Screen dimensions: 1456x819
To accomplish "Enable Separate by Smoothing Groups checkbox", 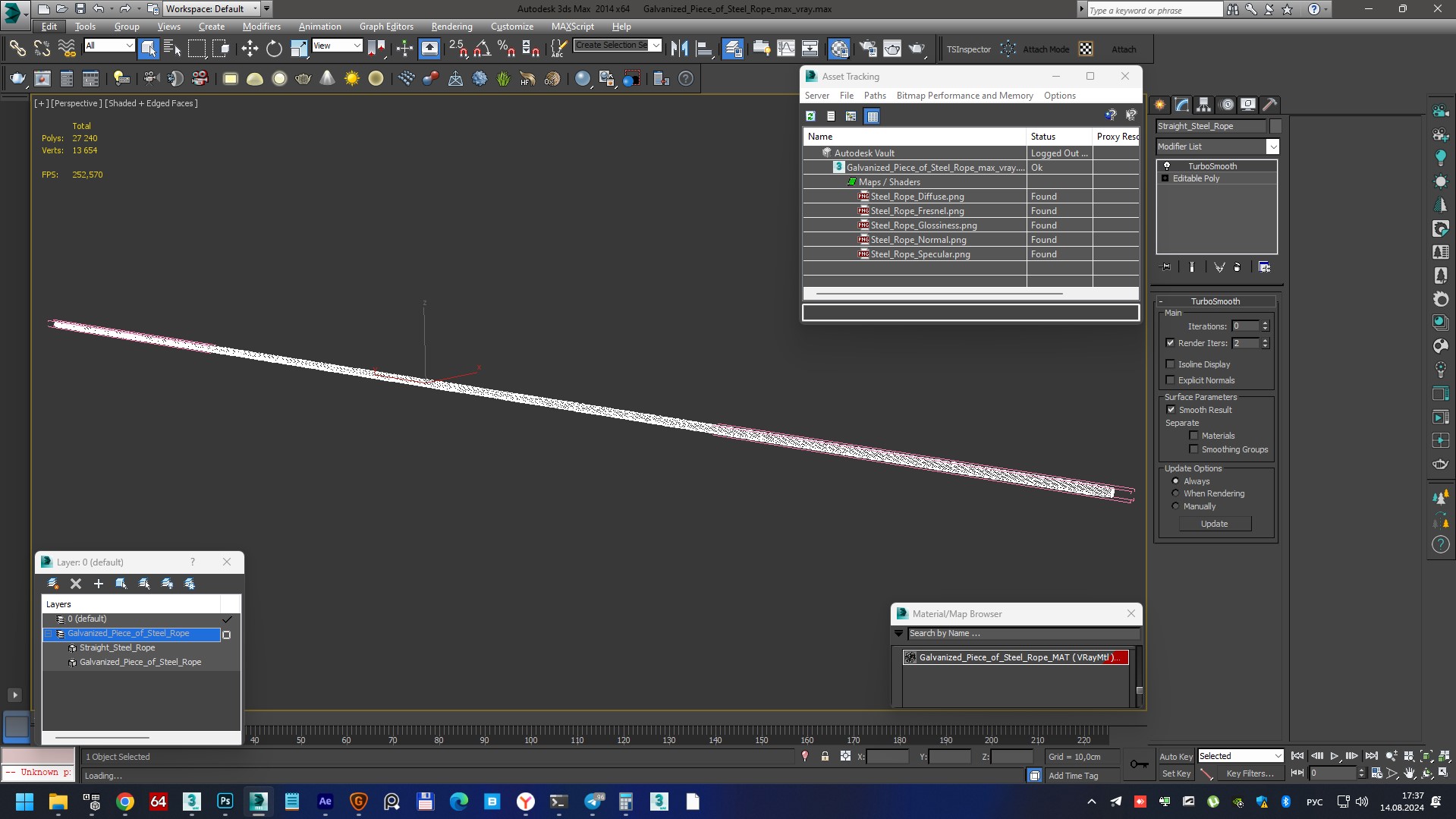I will pos(1193,449).
